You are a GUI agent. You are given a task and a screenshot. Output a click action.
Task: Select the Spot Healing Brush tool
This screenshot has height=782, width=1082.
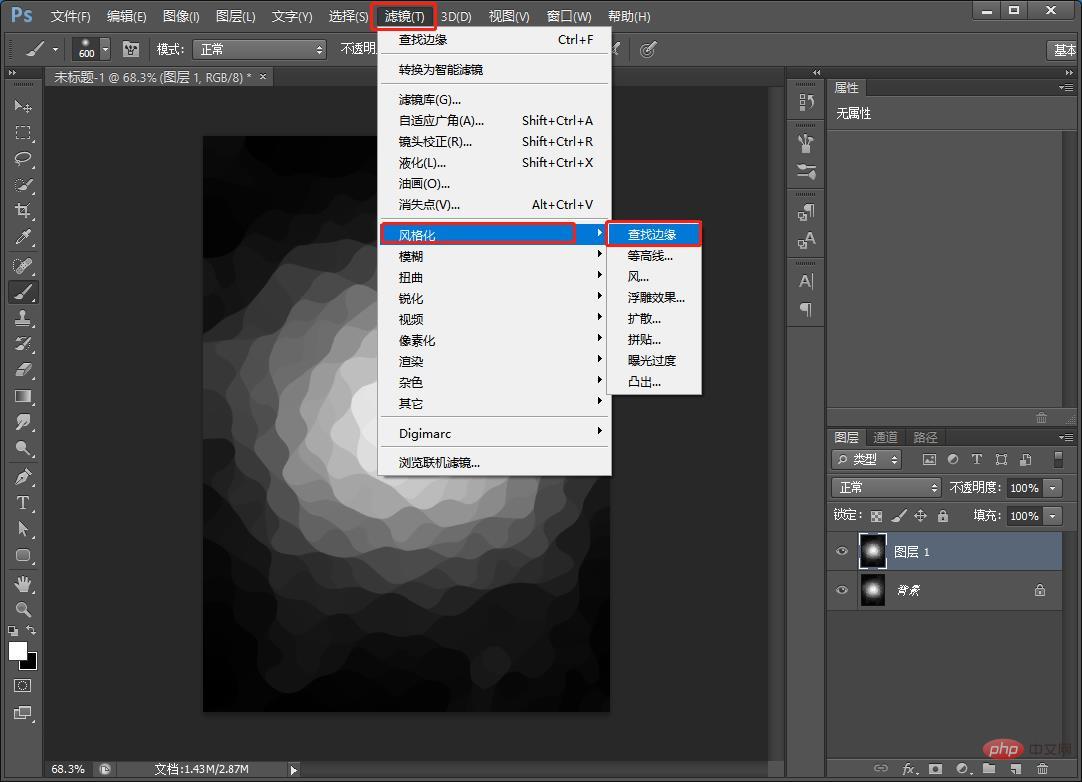coord(23,266)
